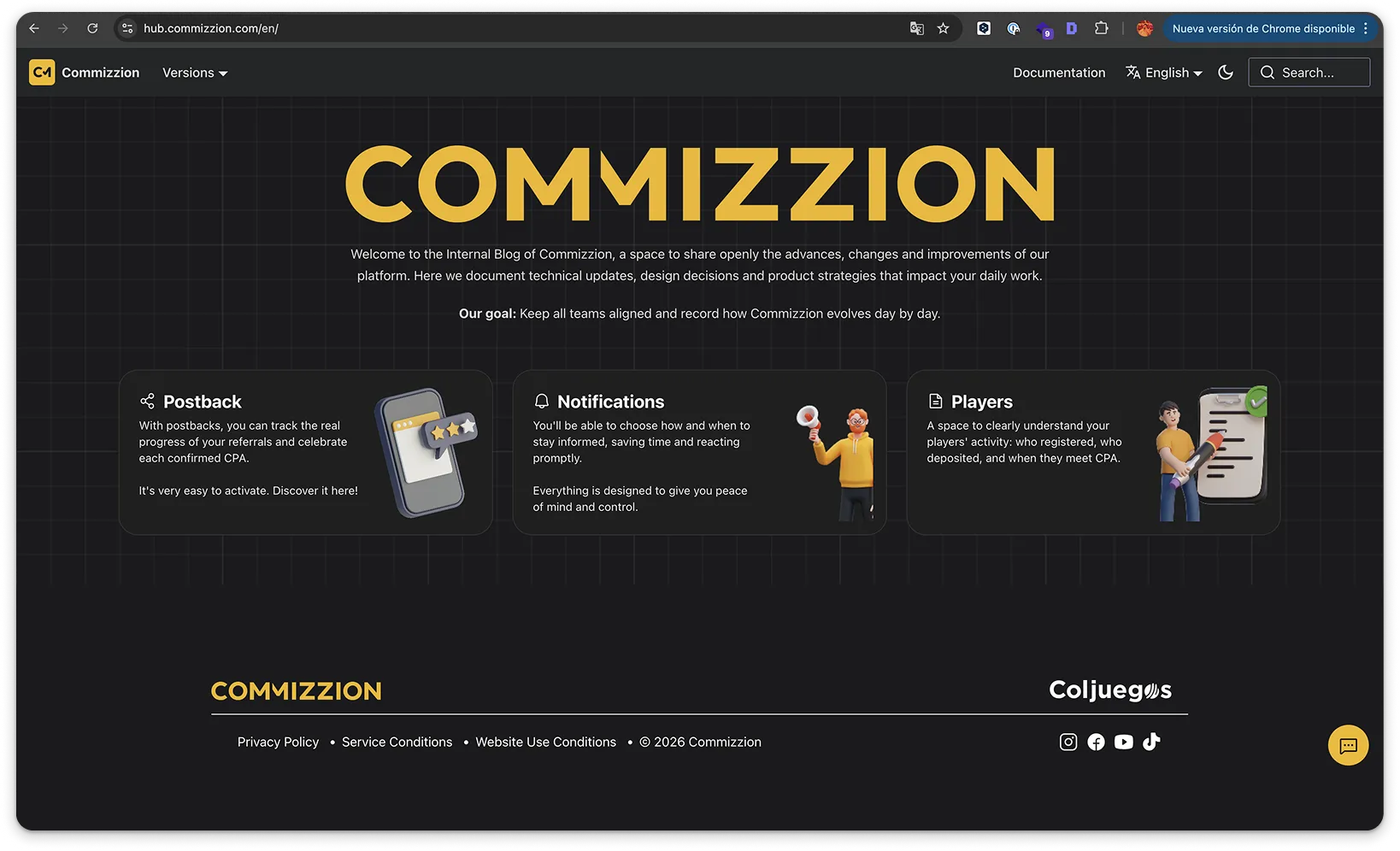The image size is (1400, 851).
Task: Reload the page with the refresh icon
Action: click(92, 28)
